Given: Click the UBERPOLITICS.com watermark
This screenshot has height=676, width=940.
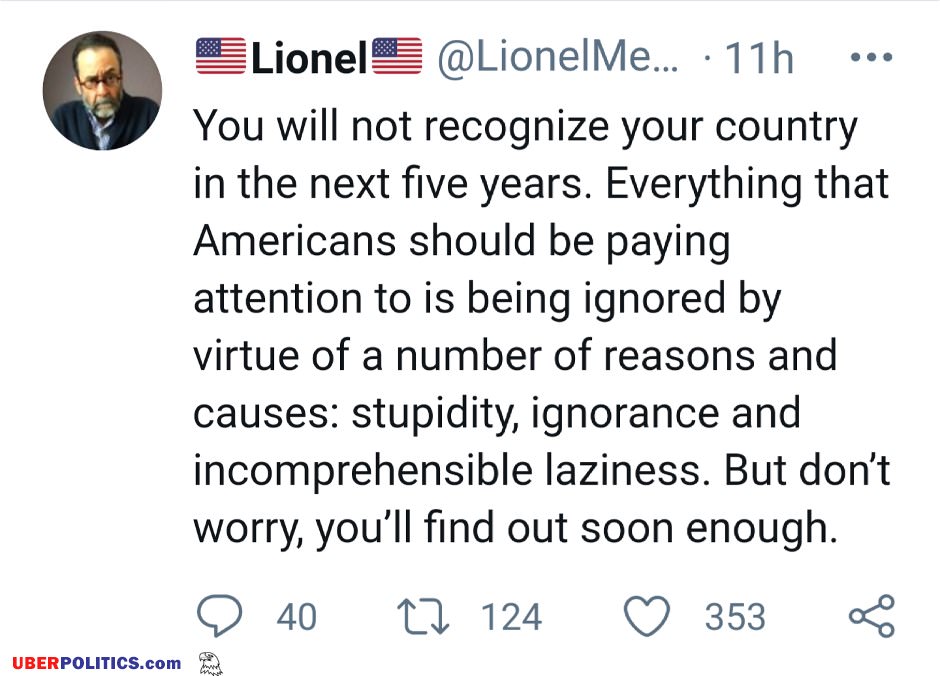Looking at the screenshot, I should [97, 663].
